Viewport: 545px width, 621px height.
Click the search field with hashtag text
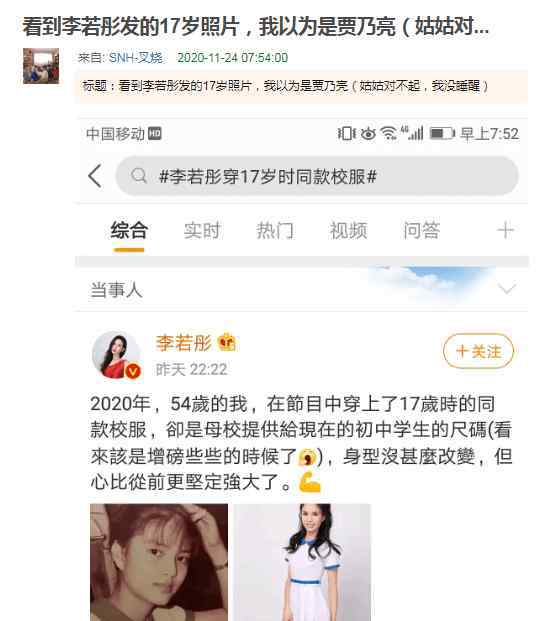click(x=317, y=176)
